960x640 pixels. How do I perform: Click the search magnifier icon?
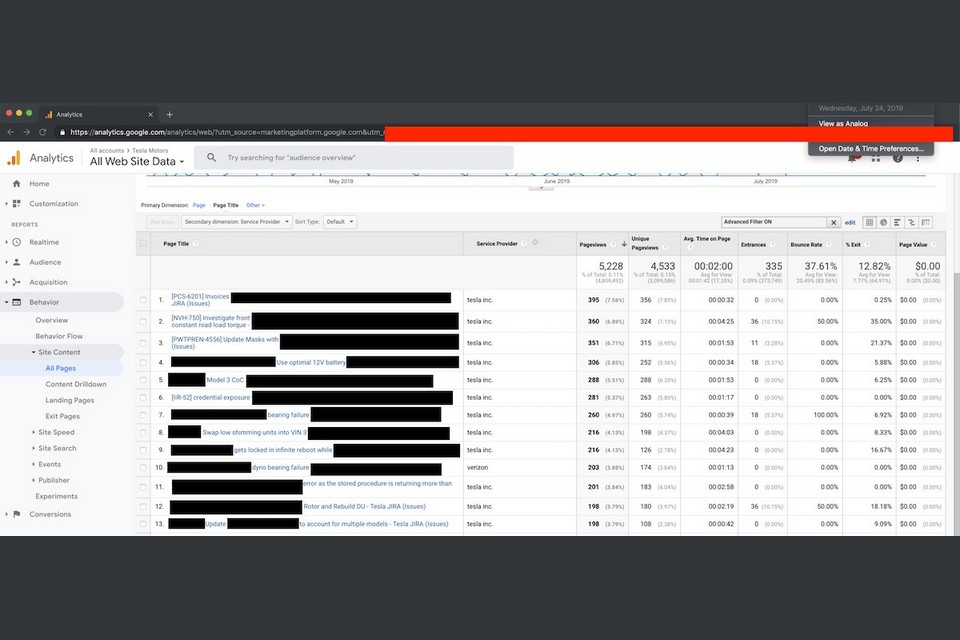point(211,157)
